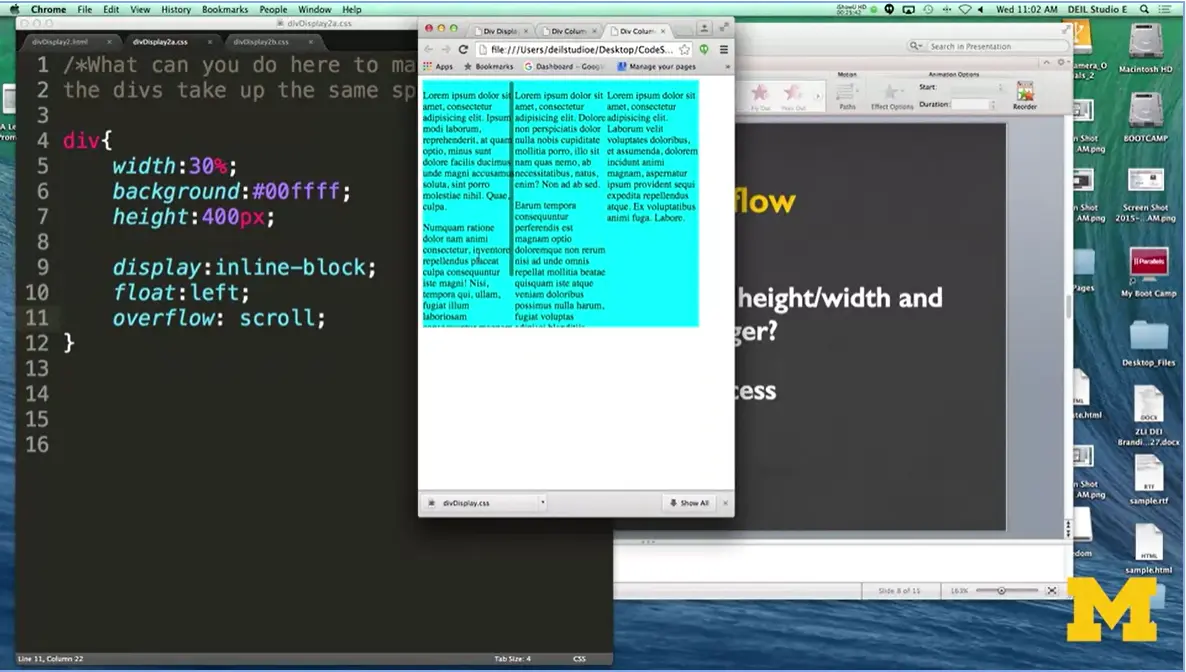The width and height of the screenshot is (1186, 672).
Task: Toggle the bookmark star in the address bar
Action: (684, 48)
